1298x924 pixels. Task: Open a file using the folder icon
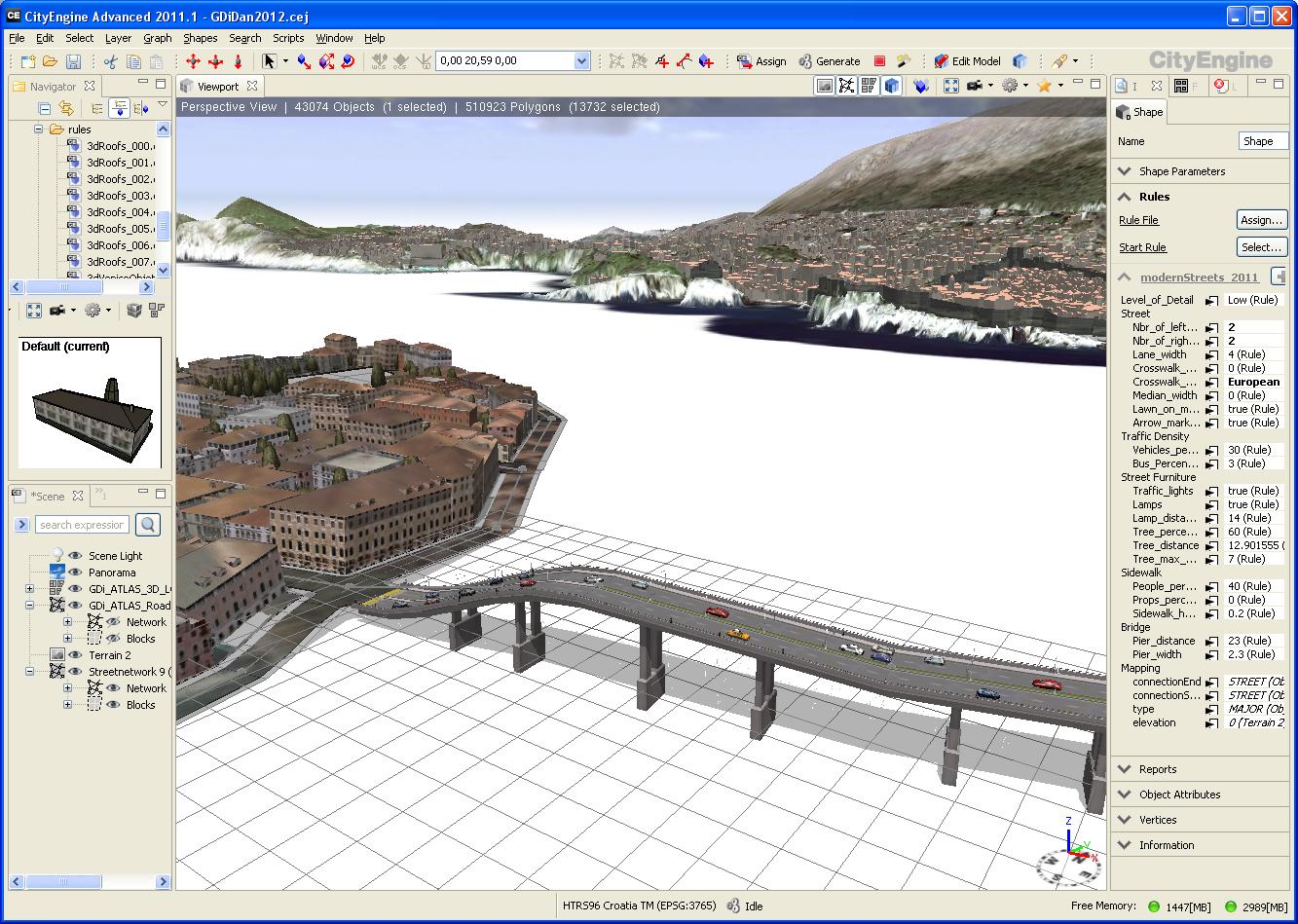click(51, 61)
